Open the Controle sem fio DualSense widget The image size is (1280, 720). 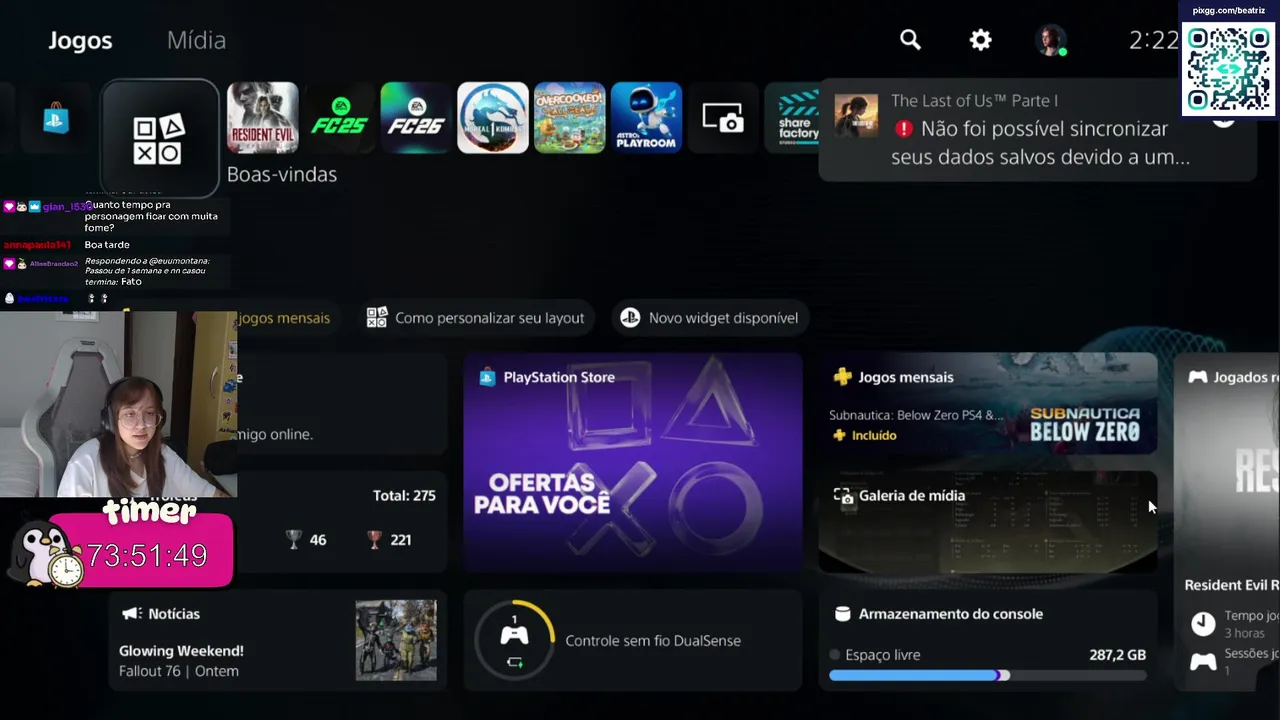(633, 640)
